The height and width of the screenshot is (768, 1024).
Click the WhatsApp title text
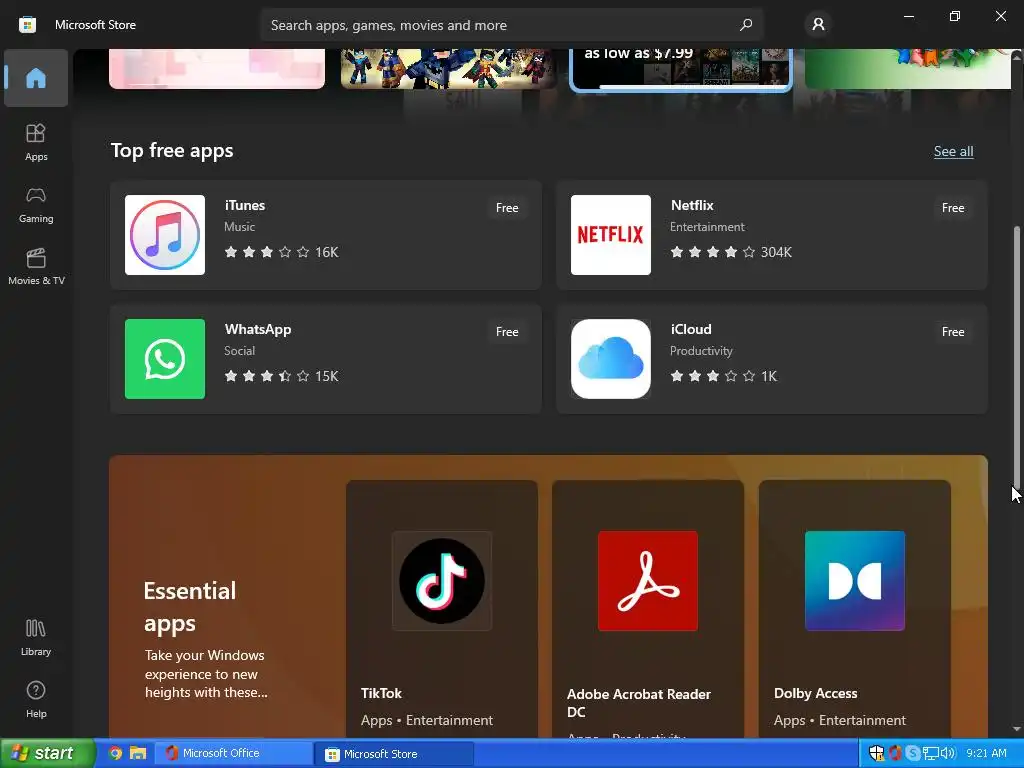[x=258, y=329]
